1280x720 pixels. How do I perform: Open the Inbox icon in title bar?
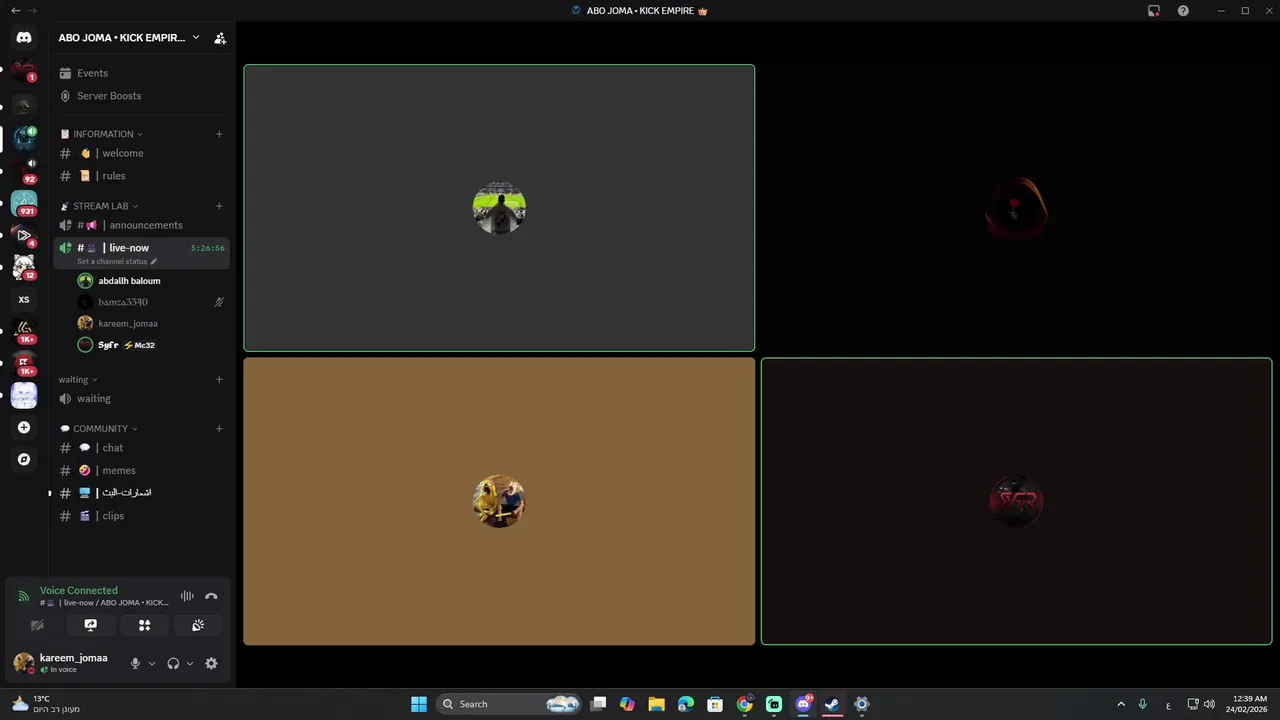(1154, 11)
